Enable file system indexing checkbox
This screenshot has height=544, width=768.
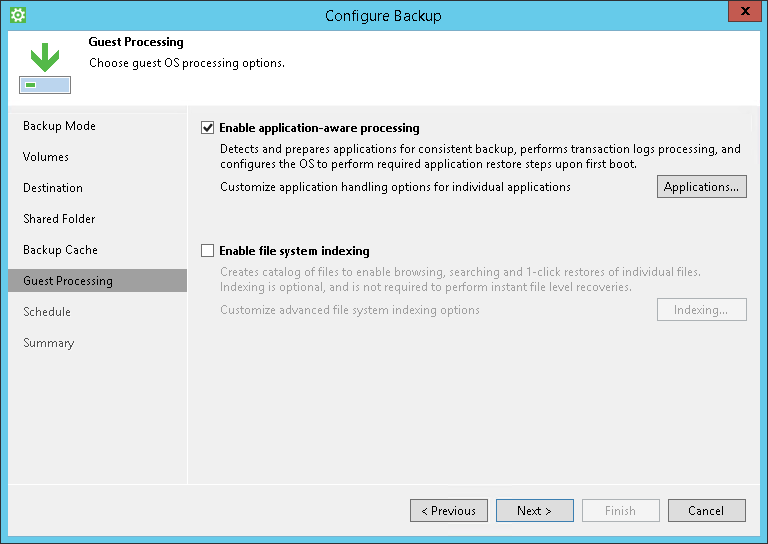(208, 251)
